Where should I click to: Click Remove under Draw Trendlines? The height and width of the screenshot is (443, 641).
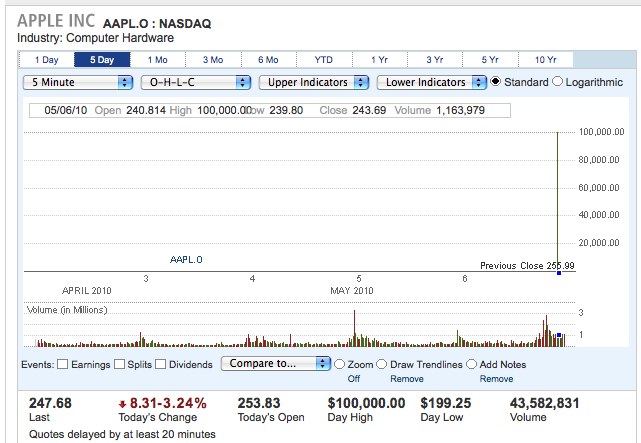tap(407, 379)
